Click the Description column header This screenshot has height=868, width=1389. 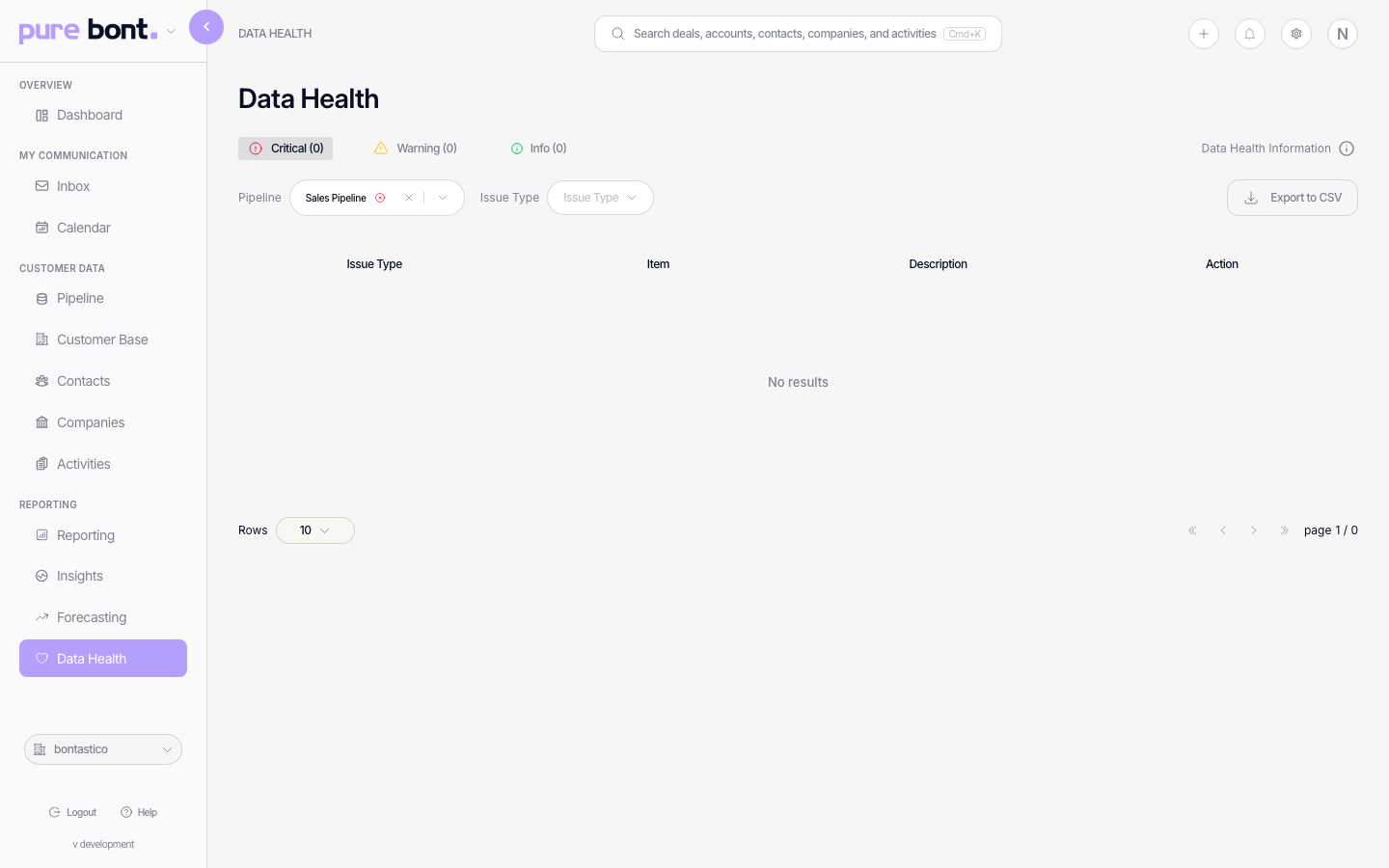(x=938, y=264)
